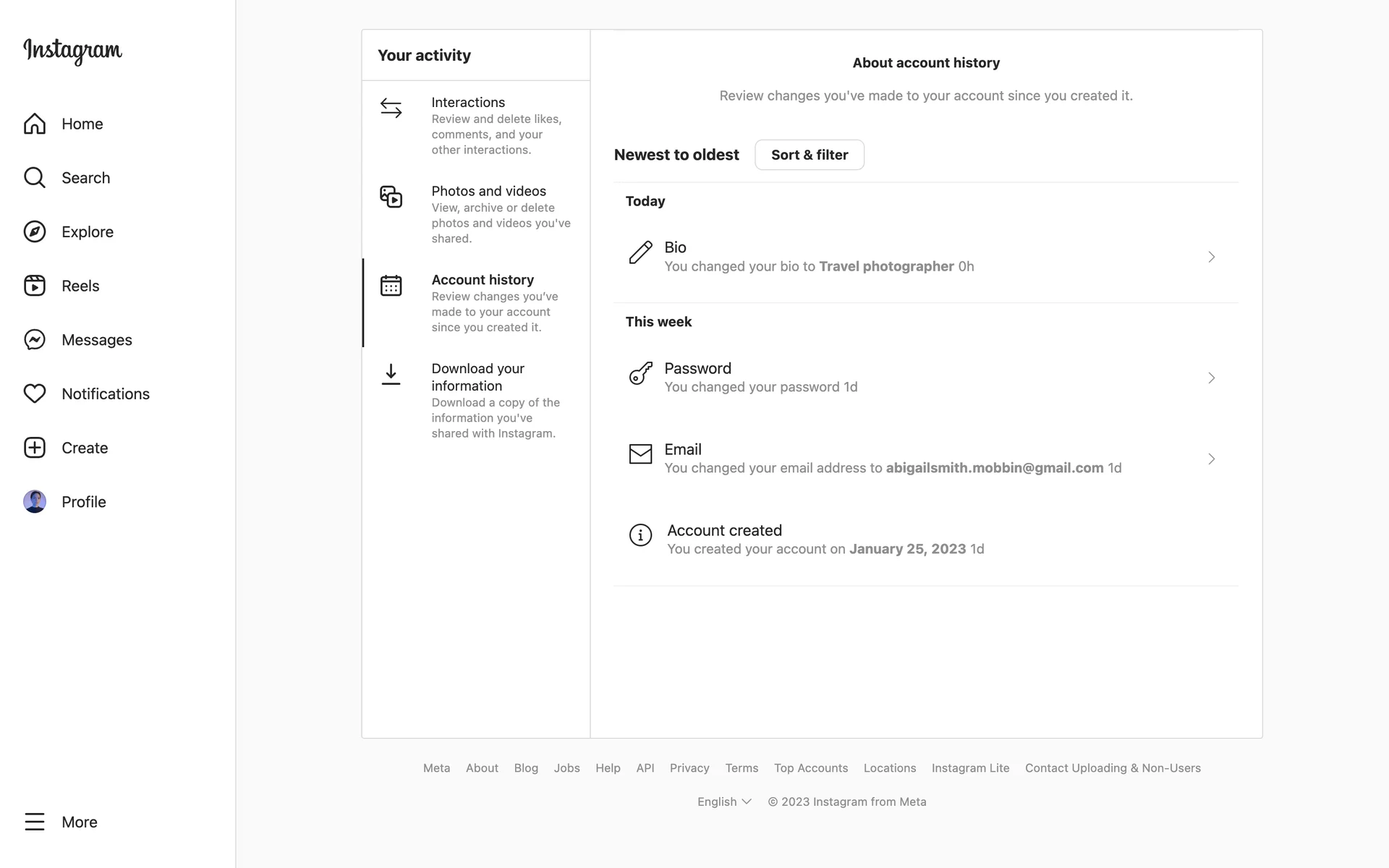This screenshot has height=868, width=1389.
Task: Click the Explore compass icon
Action: pyautogui.click(x=35, y=231)
